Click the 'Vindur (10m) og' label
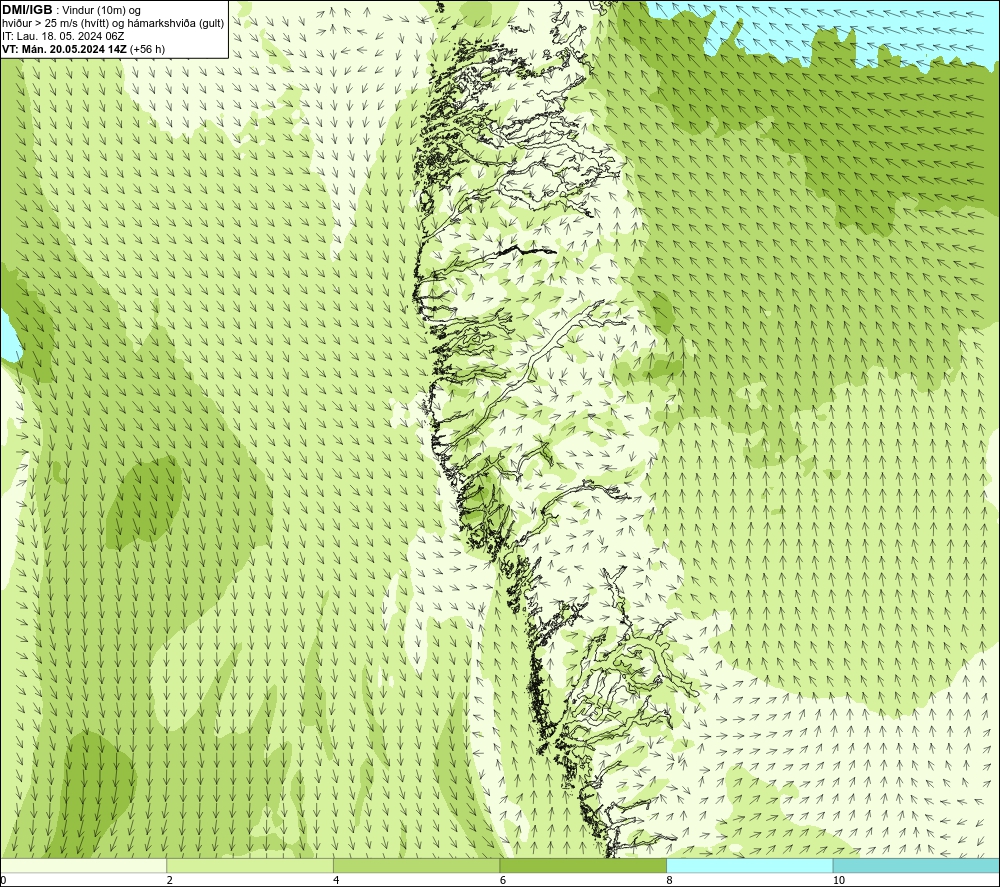Image resolution: width=1000 pixels, height=887 pixels. (102, 10)
